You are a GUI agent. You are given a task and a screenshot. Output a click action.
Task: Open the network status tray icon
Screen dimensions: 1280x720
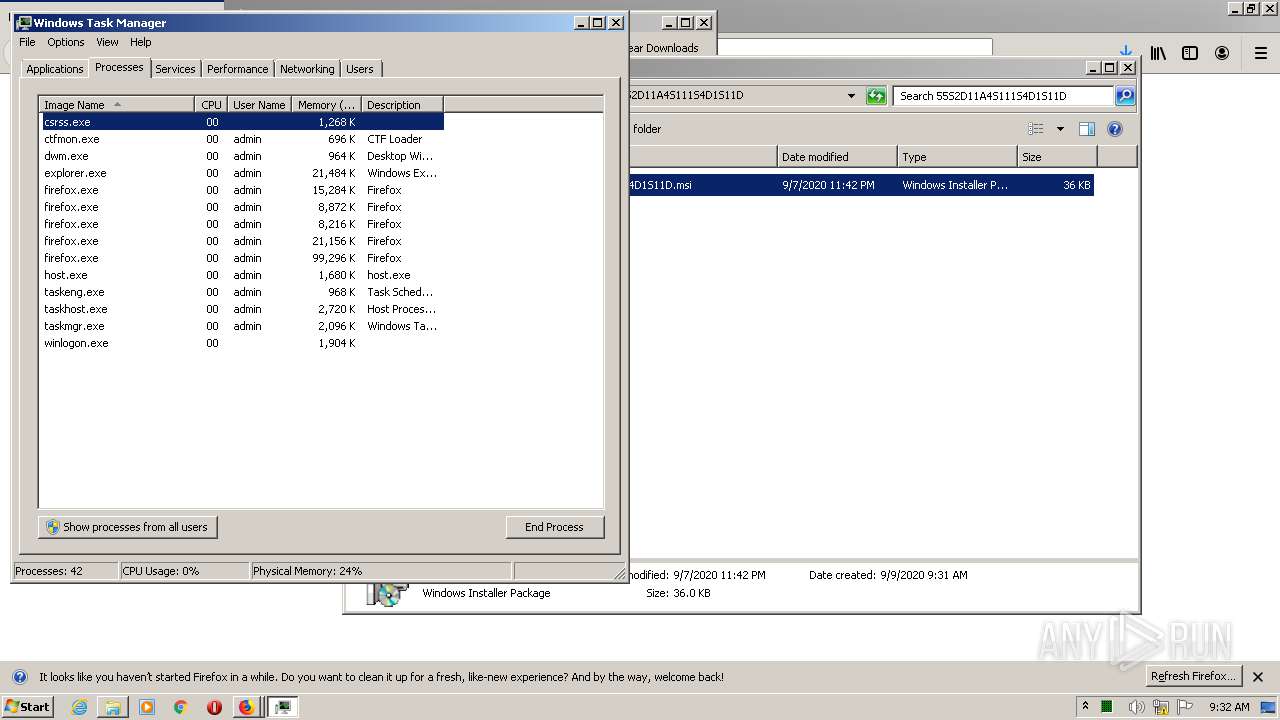click(1161, 707)
